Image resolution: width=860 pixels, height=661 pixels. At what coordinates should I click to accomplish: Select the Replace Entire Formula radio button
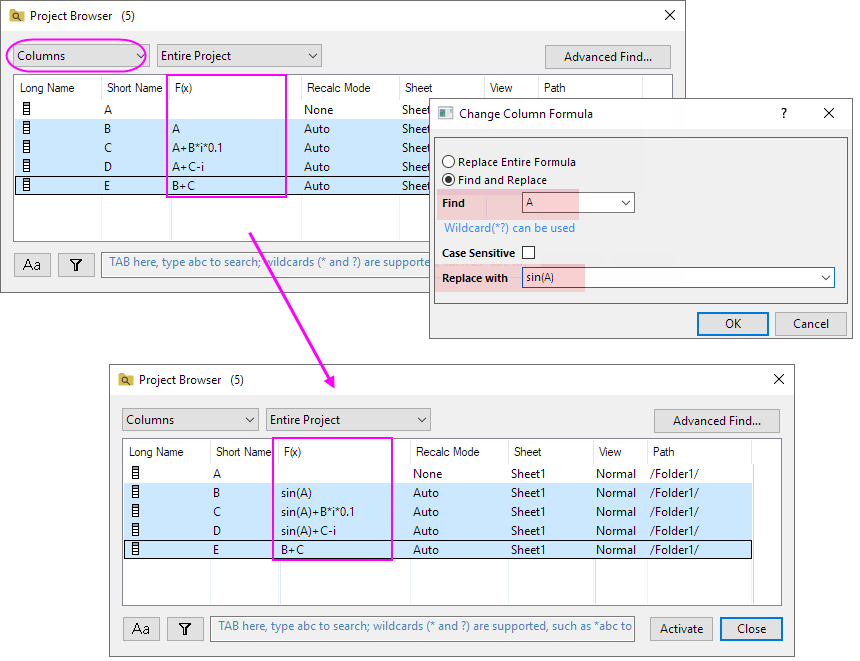449,162
